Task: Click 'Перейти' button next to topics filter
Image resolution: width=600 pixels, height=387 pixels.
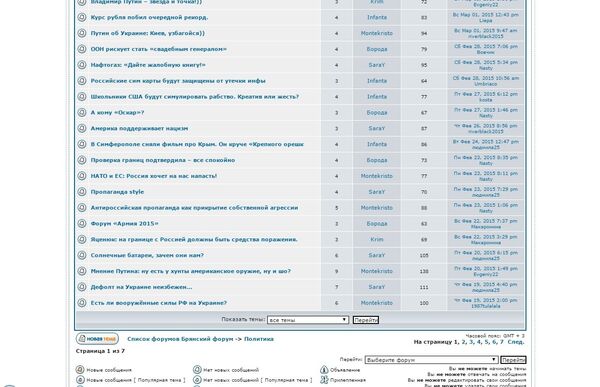Action: coord(366,320)
